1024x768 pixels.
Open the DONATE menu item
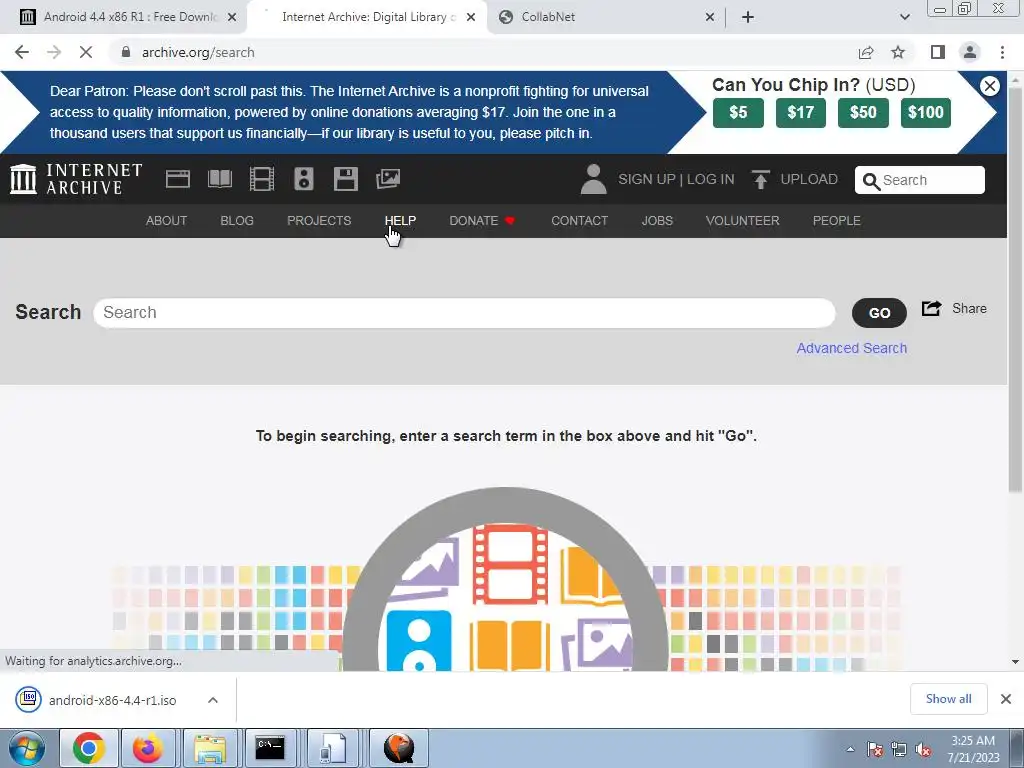[x=482, y=221]
